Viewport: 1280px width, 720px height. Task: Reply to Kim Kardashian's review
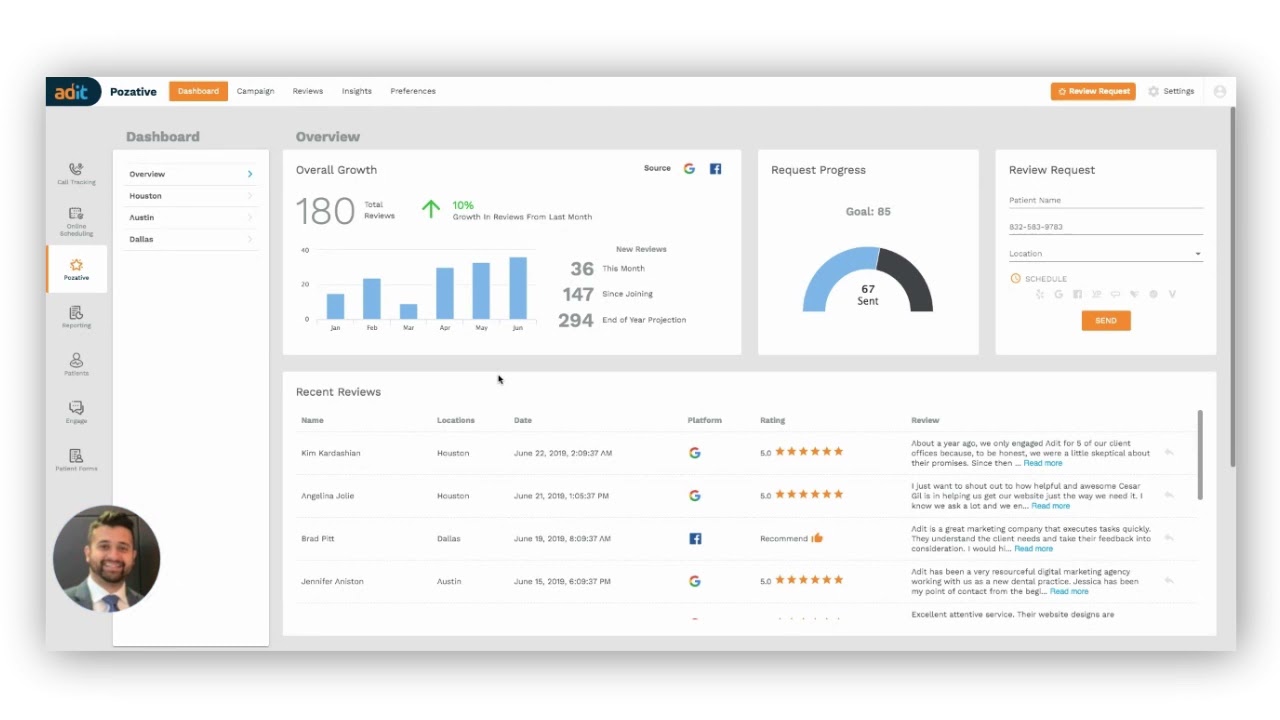click(1169, 453)
